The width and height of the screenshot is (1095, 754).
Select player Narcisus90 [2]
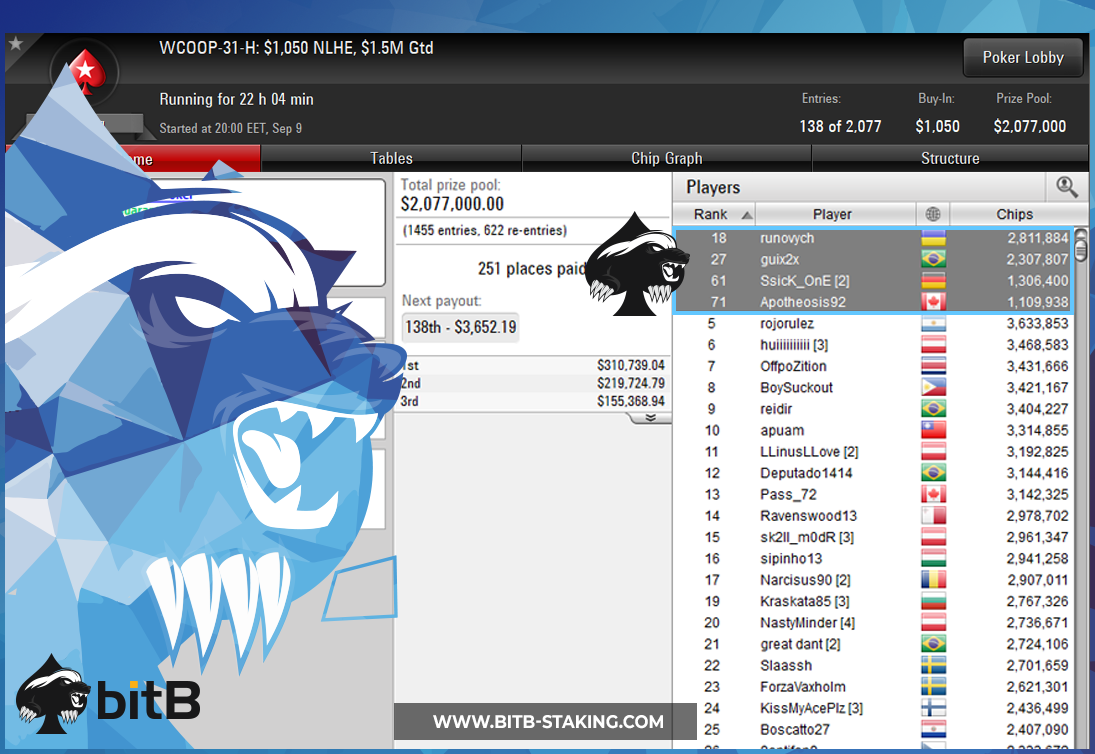pos(874,580)
